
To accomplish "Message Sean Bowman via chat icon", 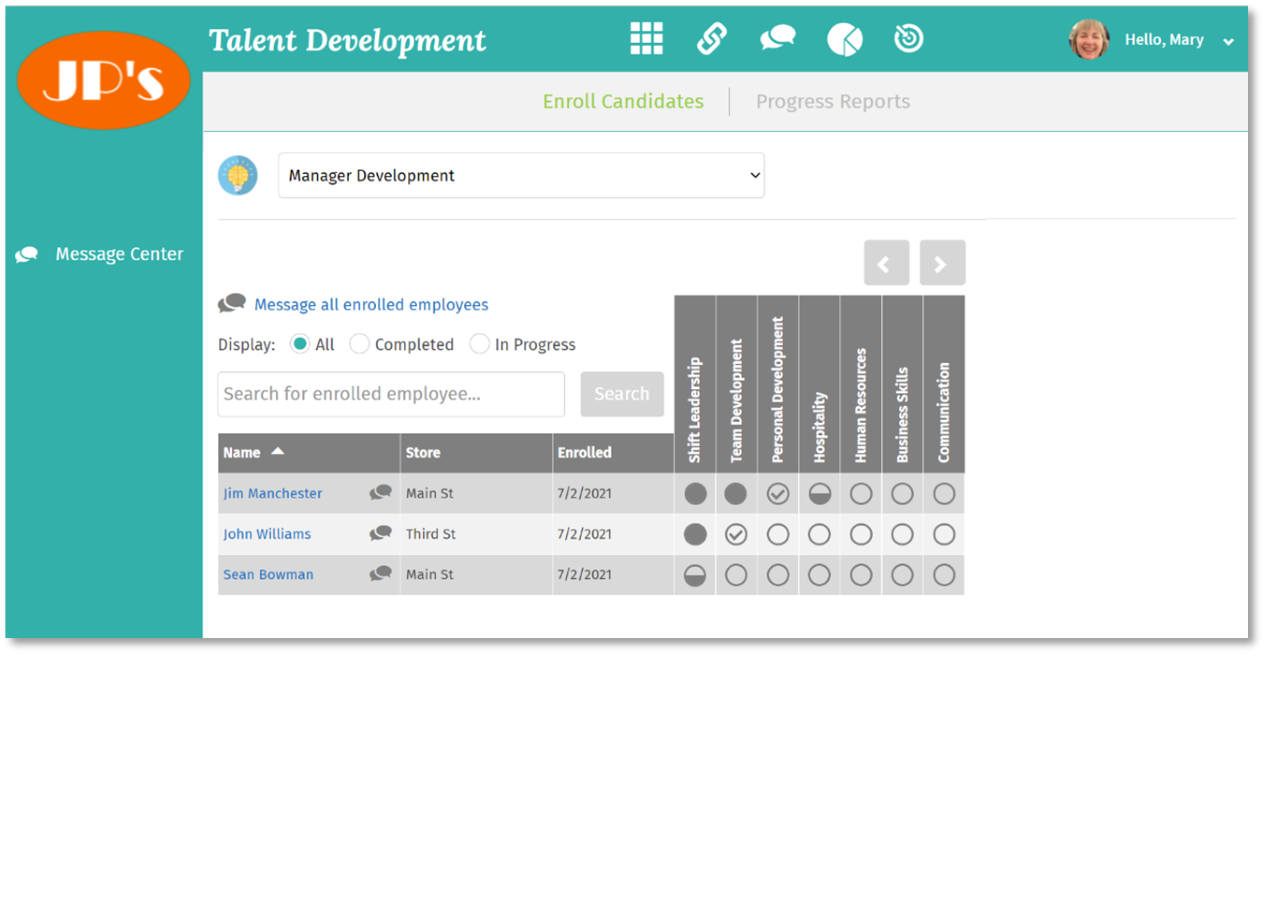I will click(x=380, y=573).
